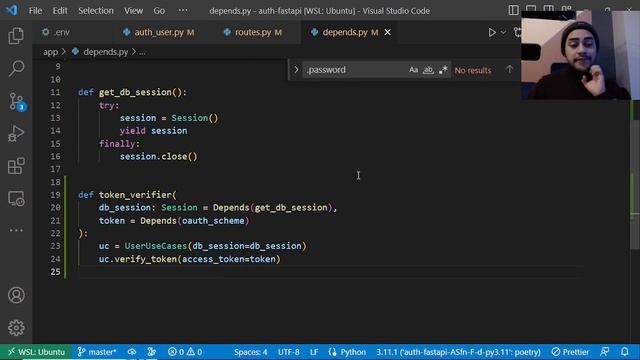
Task: Open the Explorer view in activity bar
Action: tap(16, 36)
